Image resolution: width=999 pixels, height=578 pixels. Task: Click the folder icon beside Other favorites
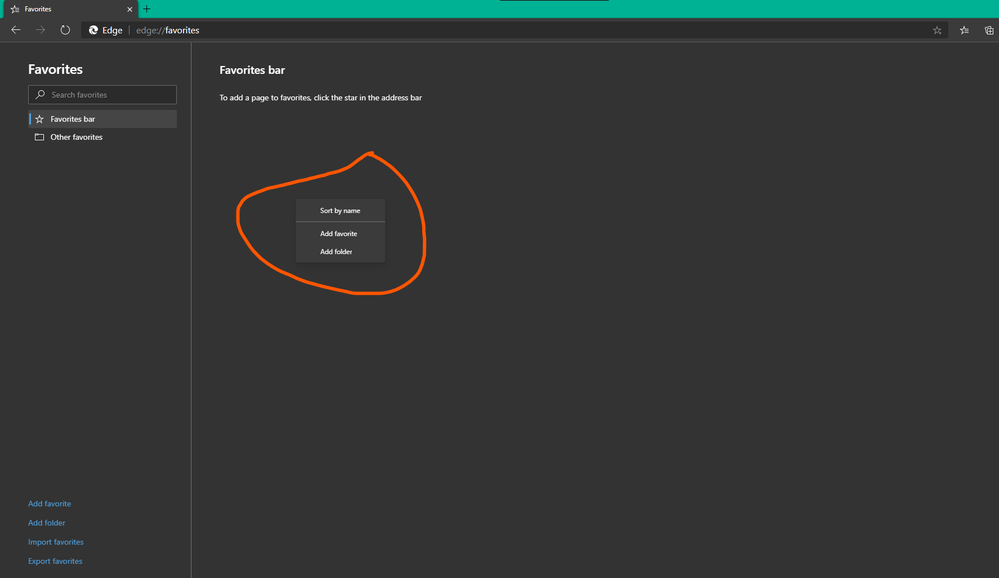coord(38,137)
